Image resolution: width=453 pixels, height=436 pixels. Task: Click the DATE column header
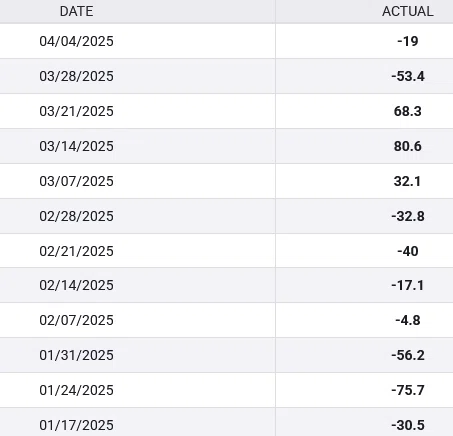(x=76, y=11)
